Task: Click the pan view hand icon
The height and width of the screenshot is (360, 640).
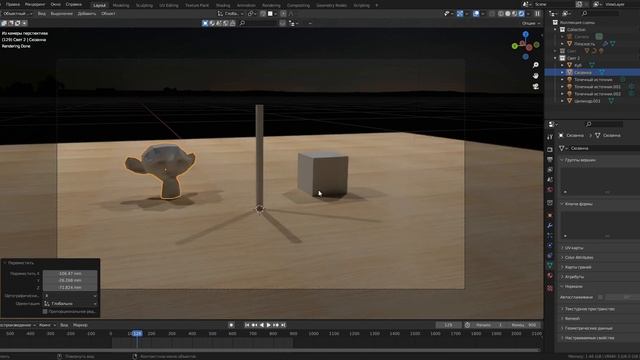Action: [x=536, y=76]
